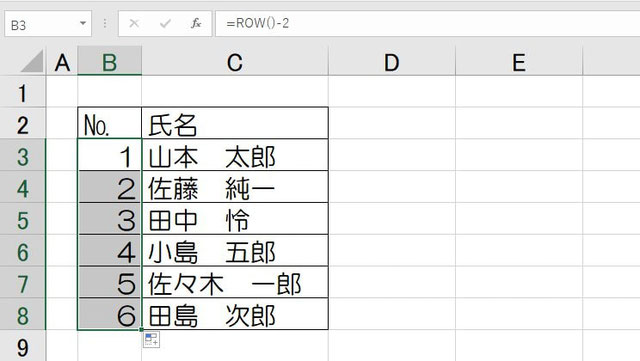Screen dimensions: 640x361
Task: Select the cell containing 山本 太郎
Action: [x=235, y=155]
